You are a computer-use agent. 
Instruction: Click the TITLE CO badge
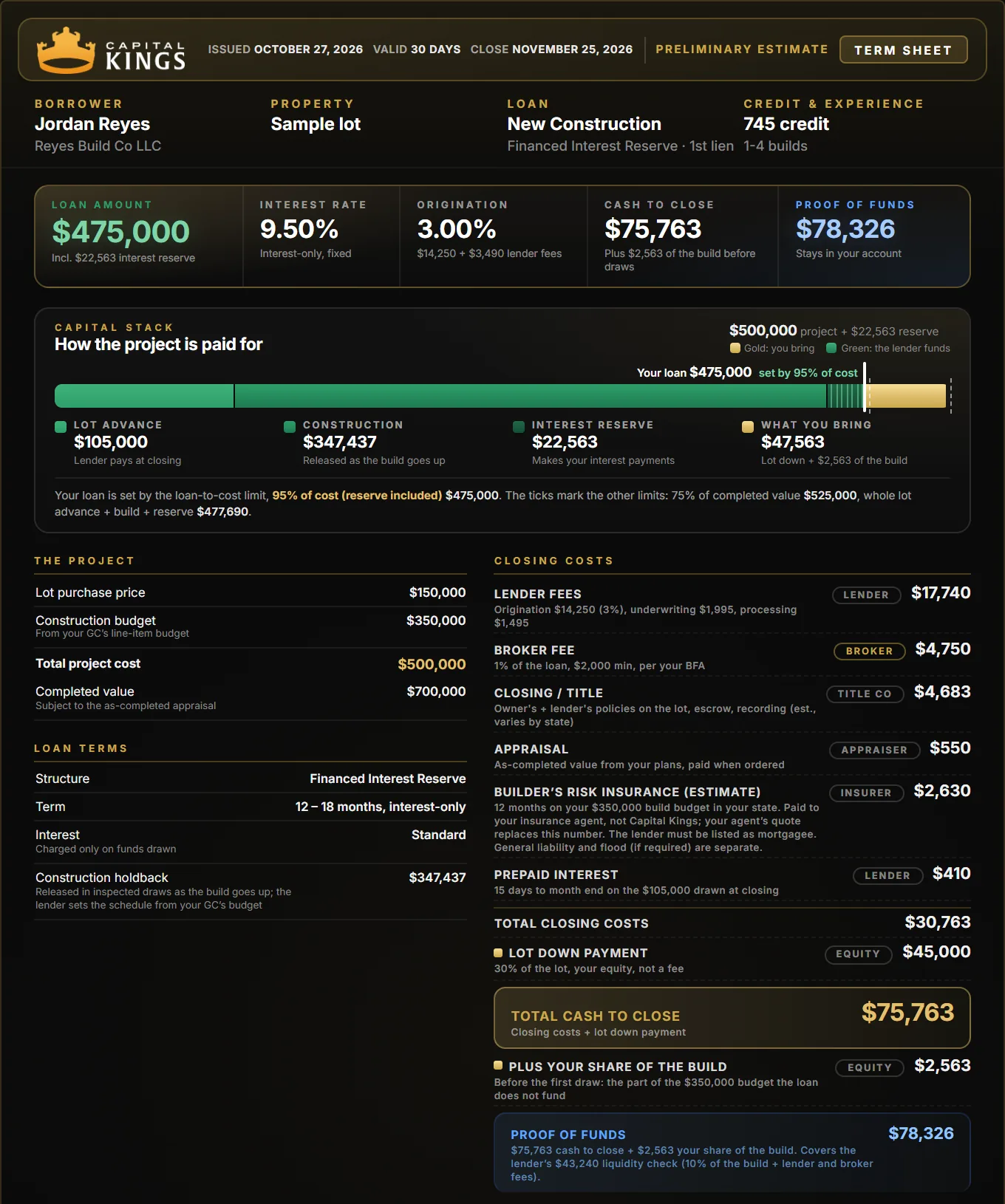(865, 694)
